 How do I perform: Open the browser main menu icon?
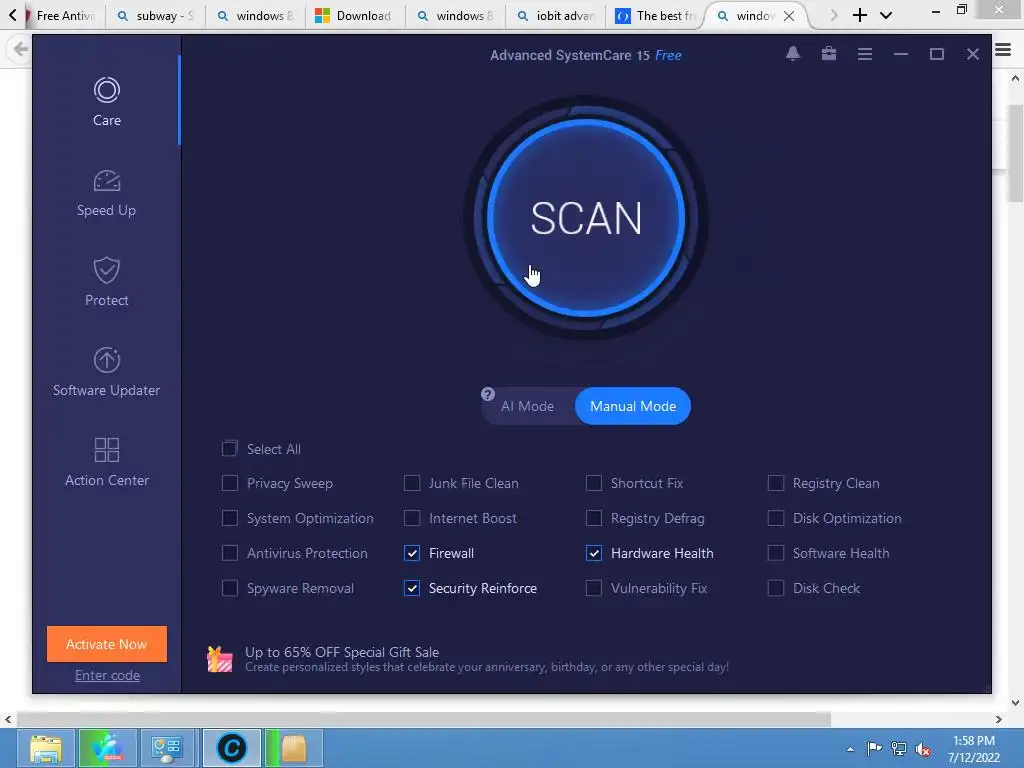[1003, 50]
